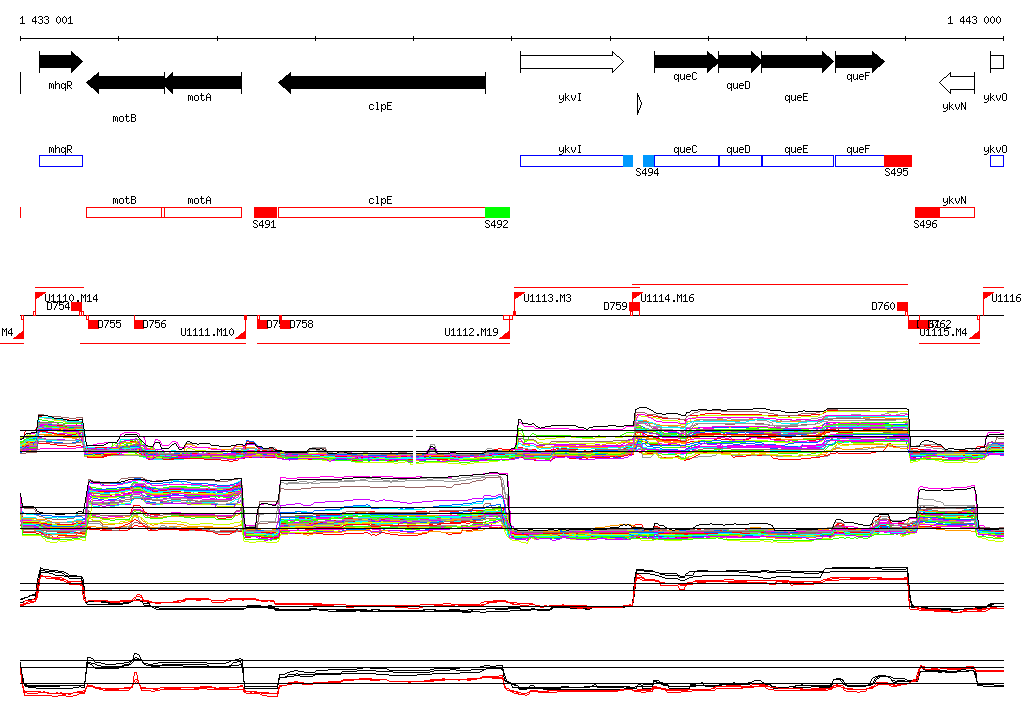The image size is (1024, 714).
Task: Click the U1114.M16 upshift flag
Action: pyautogui.click(x=637, y=297)
